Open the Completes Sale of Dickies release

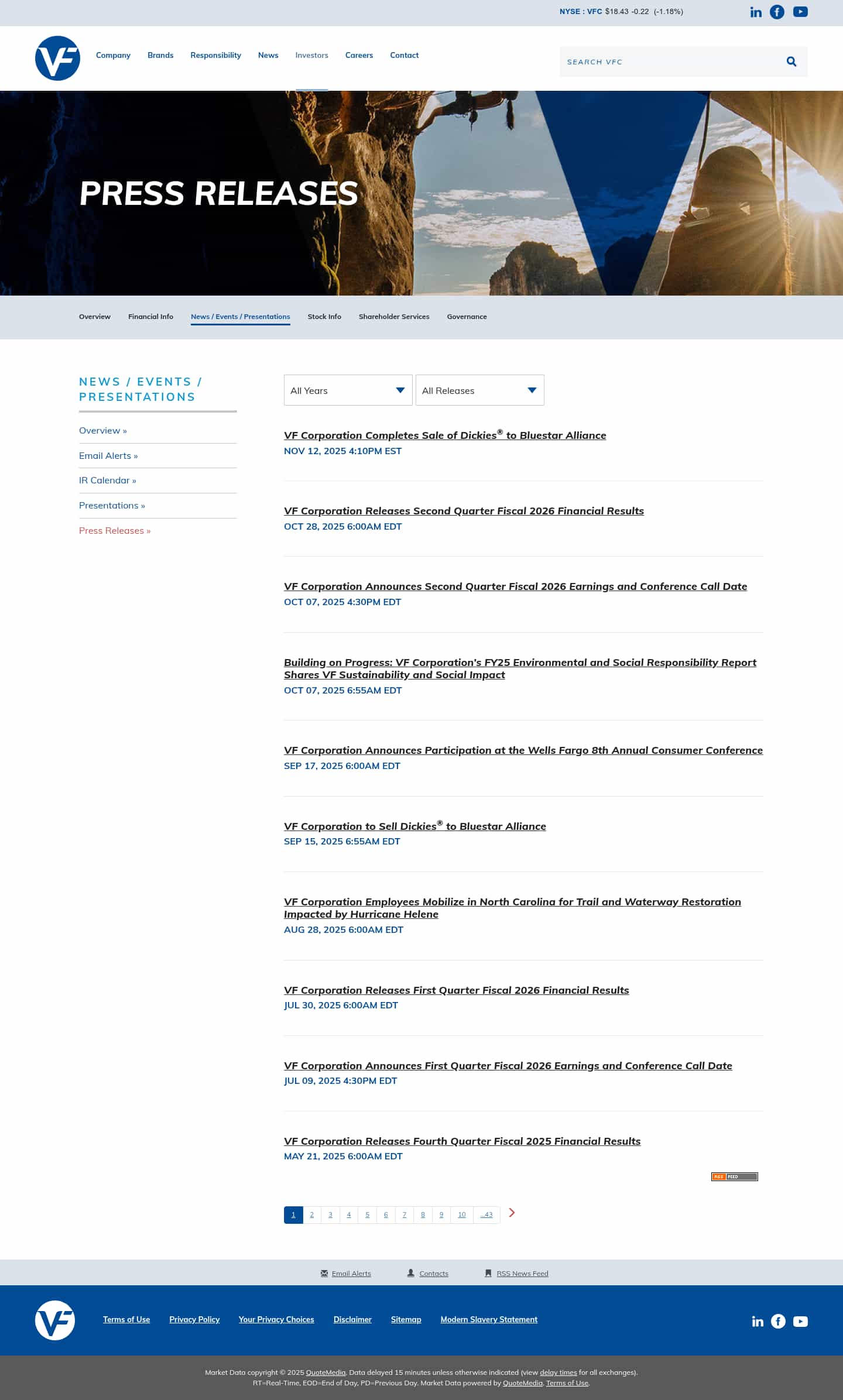click(445, 435)
